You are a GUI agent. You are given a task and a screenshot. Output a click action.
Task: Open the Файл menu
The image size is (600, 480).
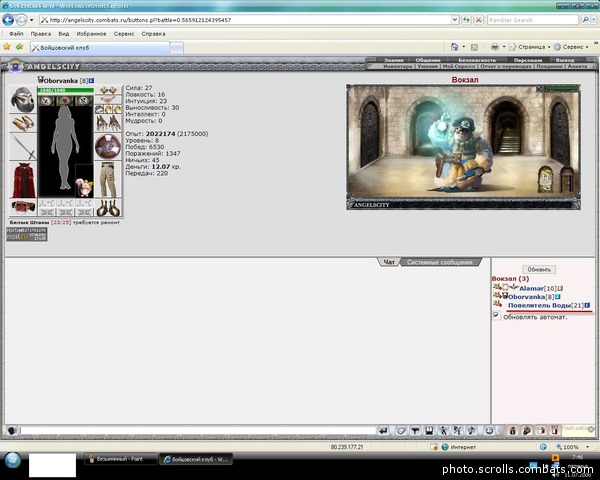tap(16, 34)
